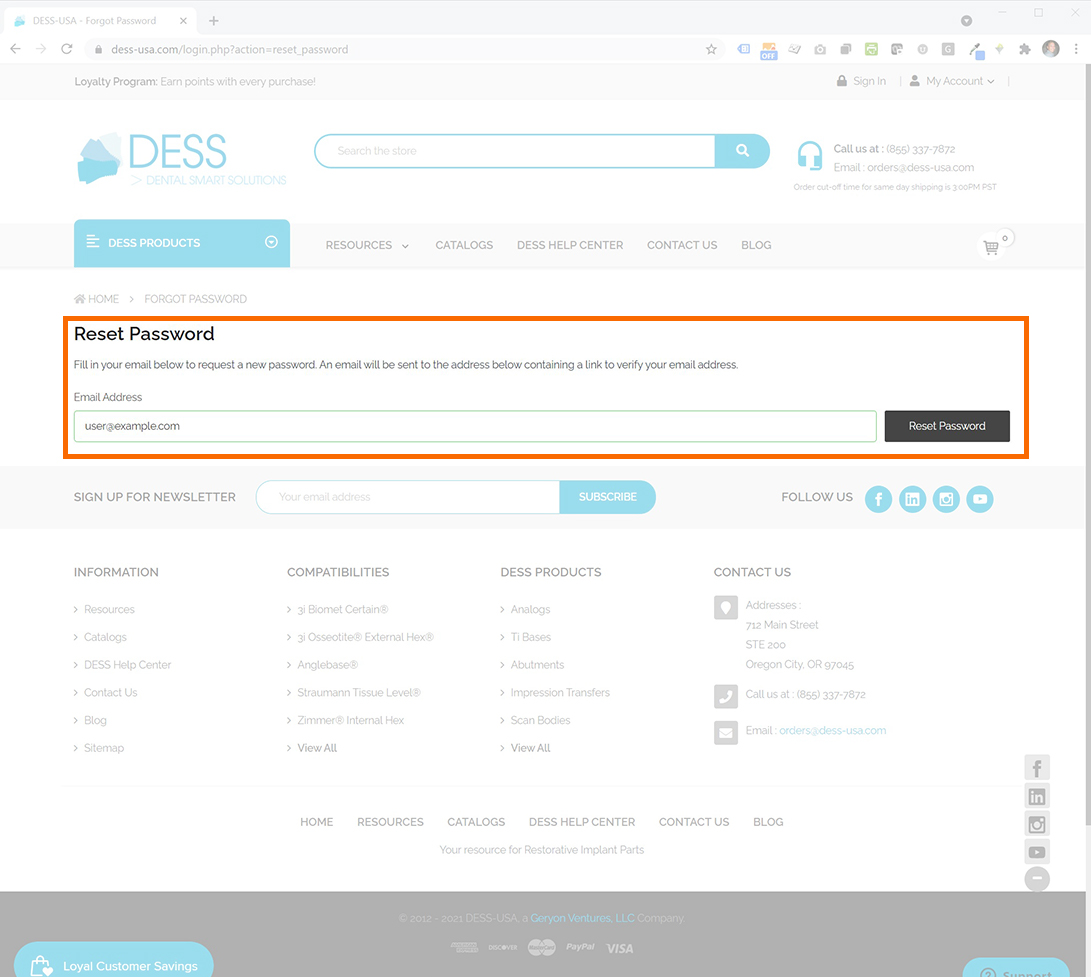The height and width of the screenshot is (977, 1091).
Task: Reload the page with the refresh icon
Action: (x=67, y=49)
